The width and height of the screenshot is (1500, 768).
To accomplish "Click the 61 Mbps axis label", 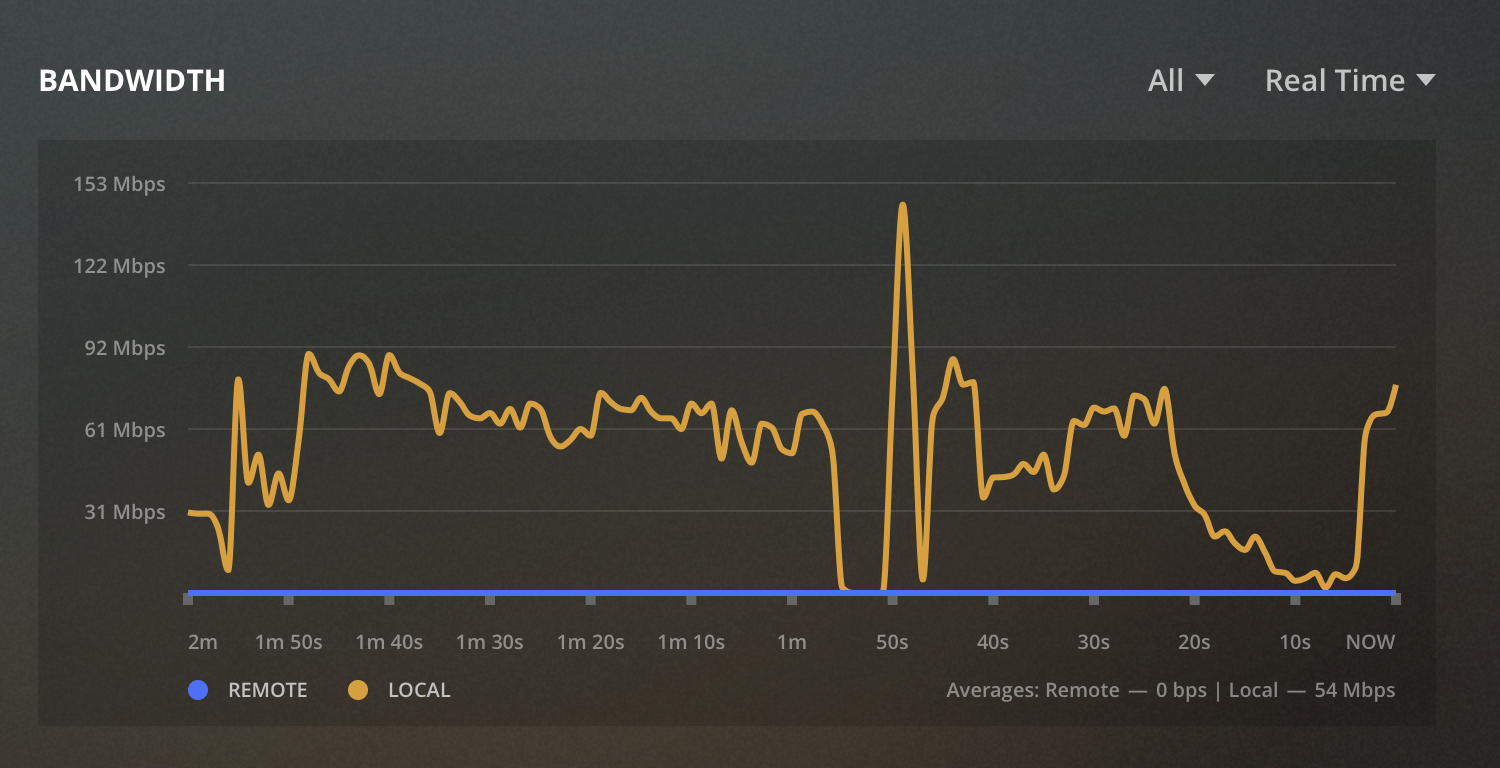I will coord(125,430).
